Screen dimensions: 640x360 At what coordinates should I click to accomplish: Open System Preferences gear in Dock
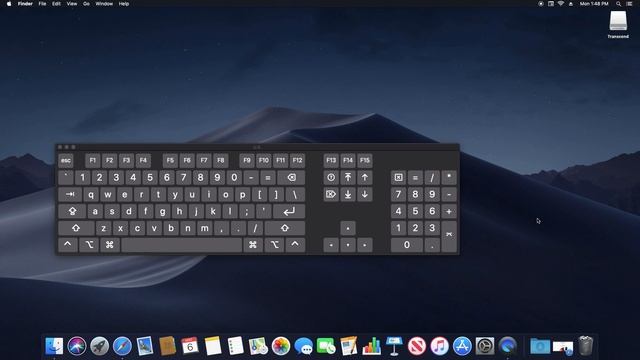click(484, 346)
